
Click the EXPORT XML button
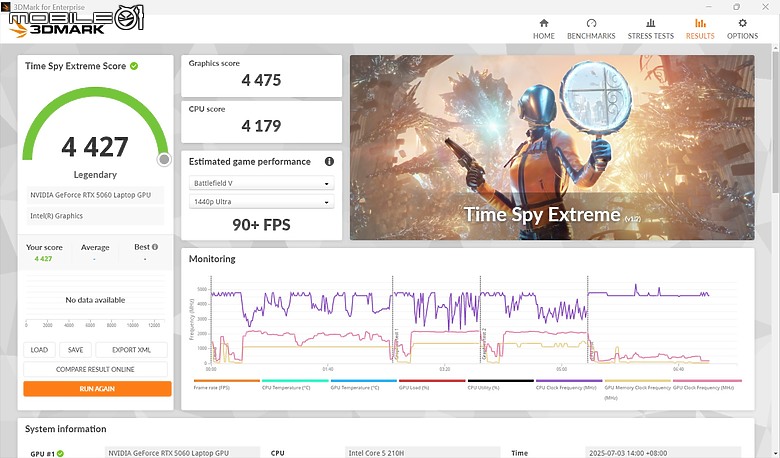pyautogui.click(x=131, y=350)
